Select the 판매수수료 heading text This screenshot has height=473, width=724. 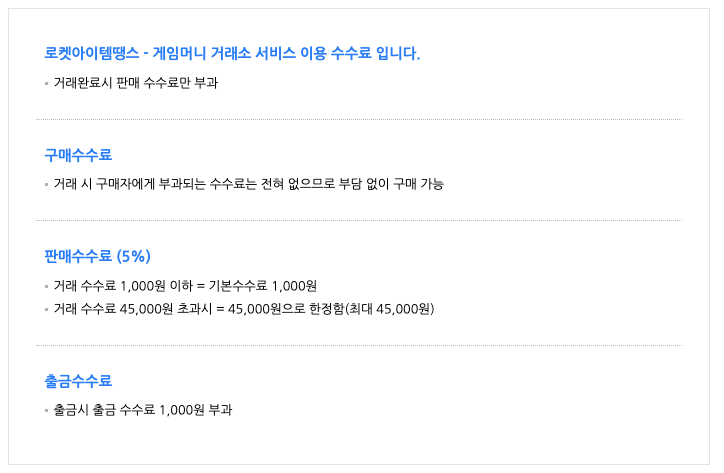pyautogui.click(x=78, y=256)
